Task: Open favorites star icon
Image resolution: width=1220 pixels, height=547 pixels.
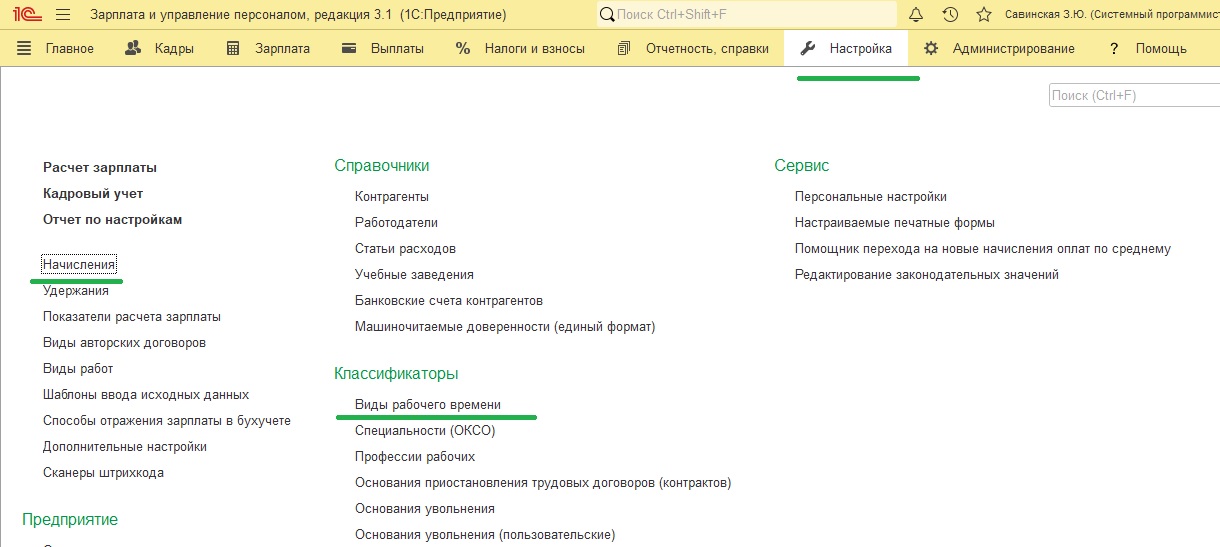Action: coord(984,15)
